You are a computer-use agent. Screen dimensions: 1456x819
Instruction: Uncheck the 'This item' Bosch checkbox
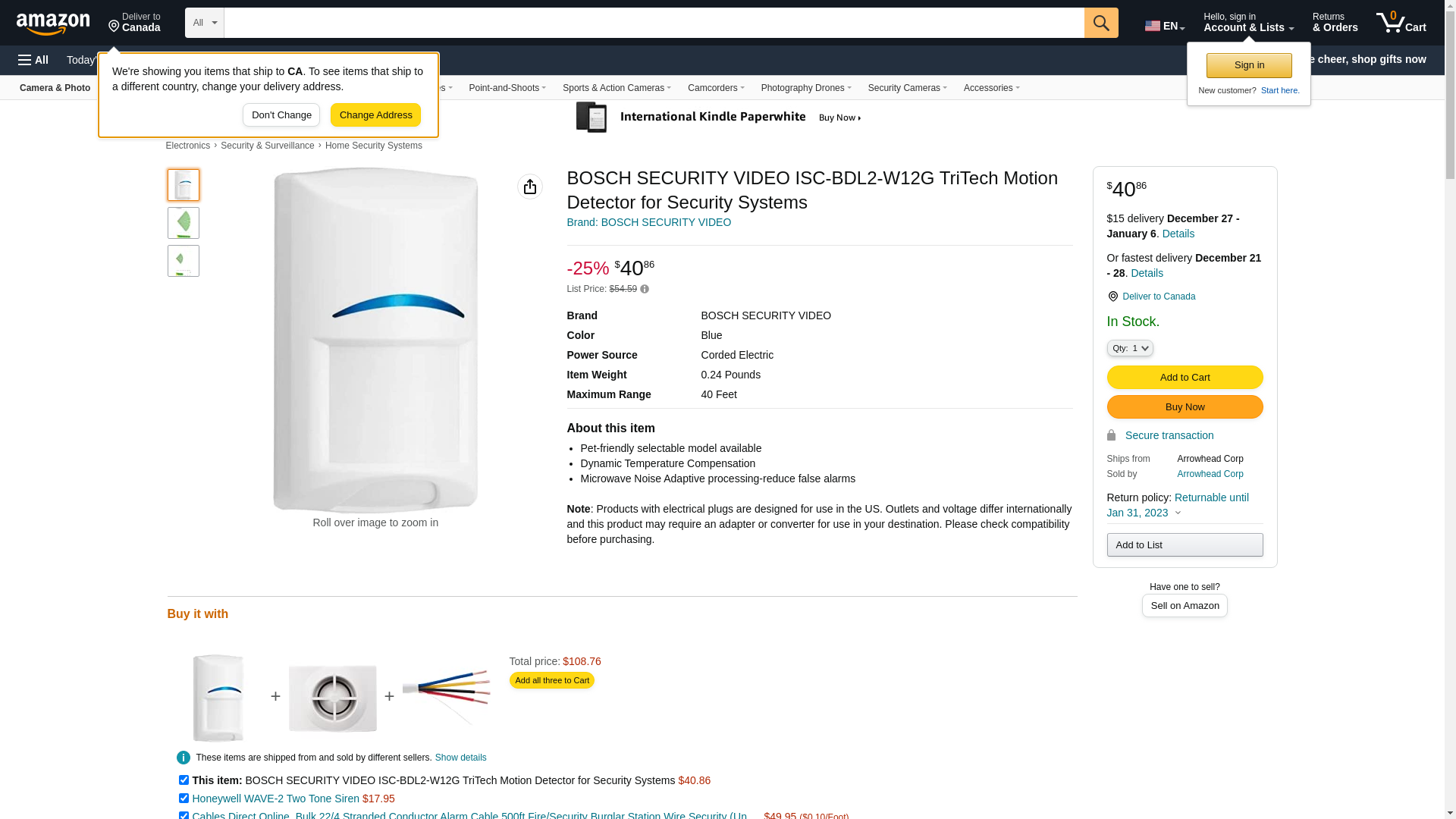click(x=184, y=780)
